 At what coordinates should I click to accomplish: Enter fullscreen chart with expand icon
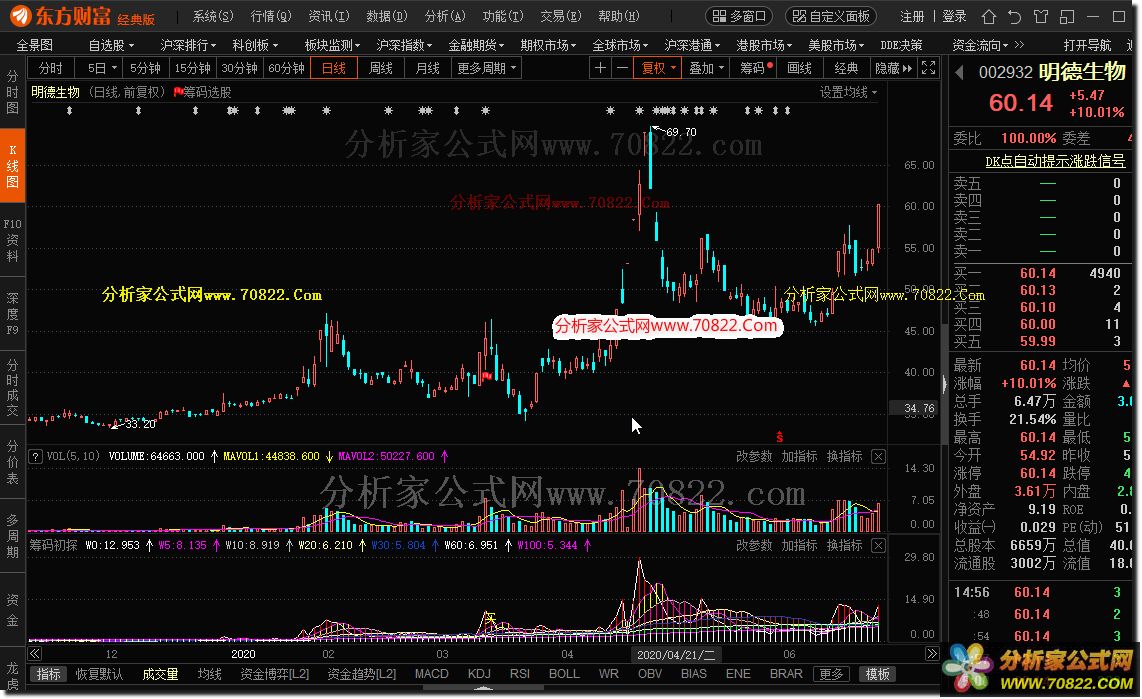pyautogui.click(x=928, y=68)
